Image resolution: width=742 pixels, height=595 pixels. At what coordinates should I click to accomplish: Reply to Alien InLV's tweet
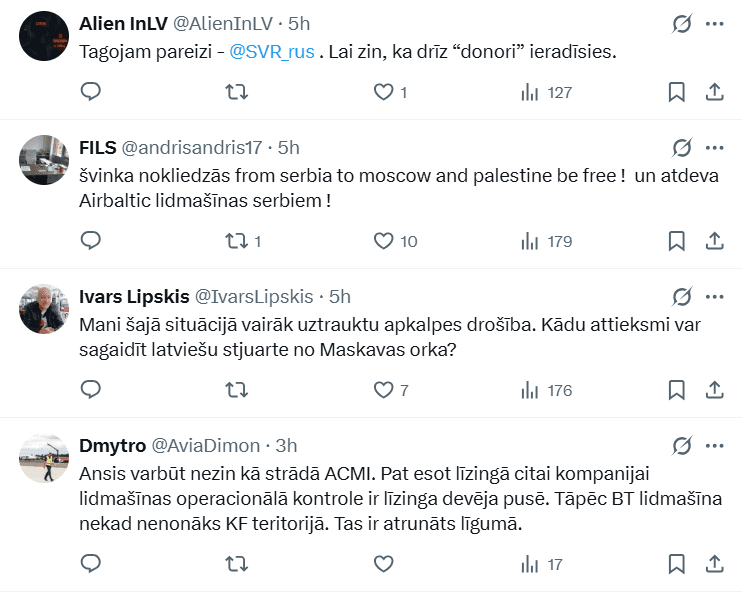pos(91,92)
